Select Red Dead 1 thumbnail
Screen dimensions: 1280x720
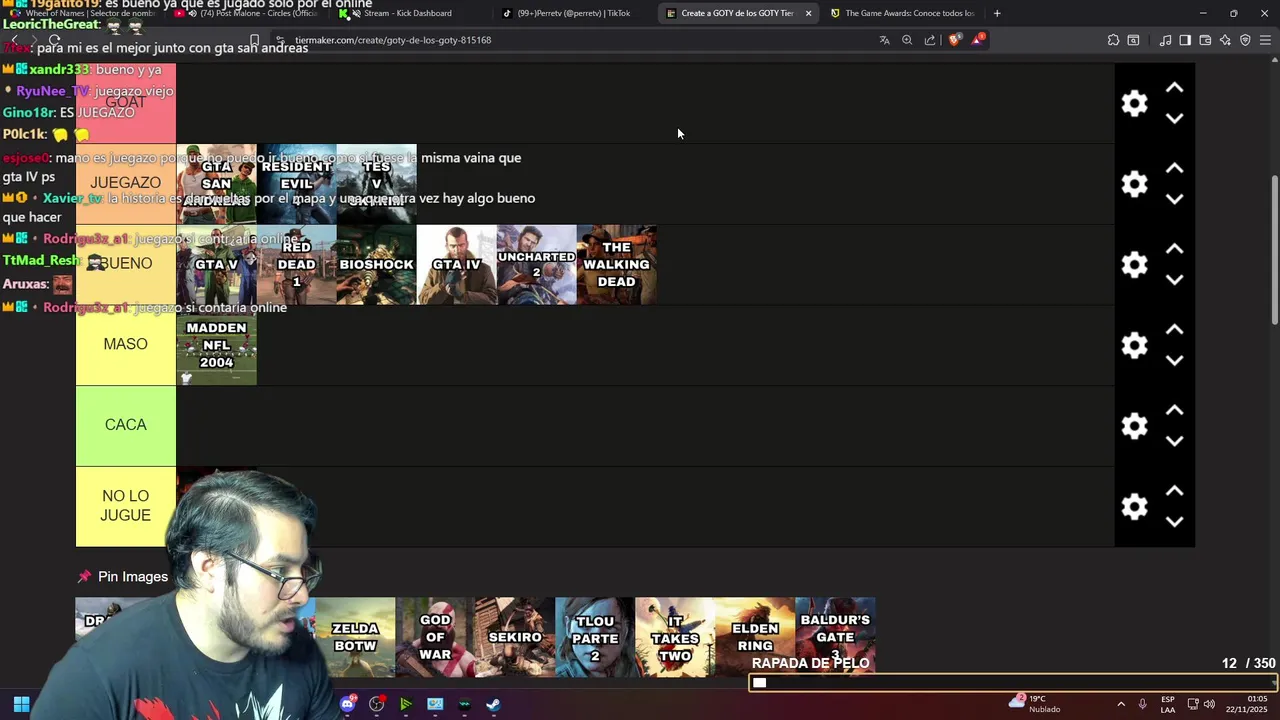[296, 265]
